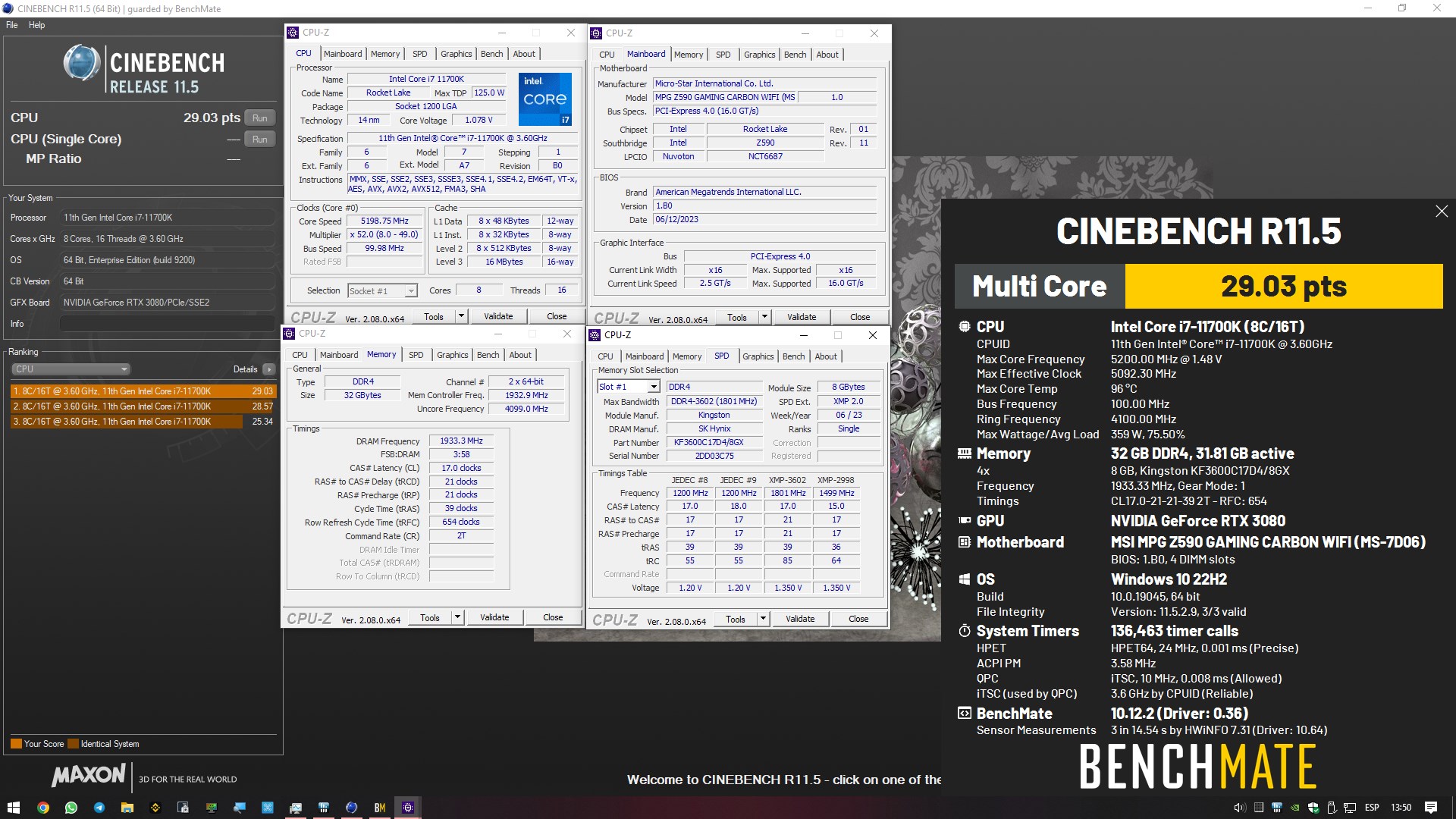
Task: Open the Windows Security shield tray icon
Action: tap(1313, 808)
